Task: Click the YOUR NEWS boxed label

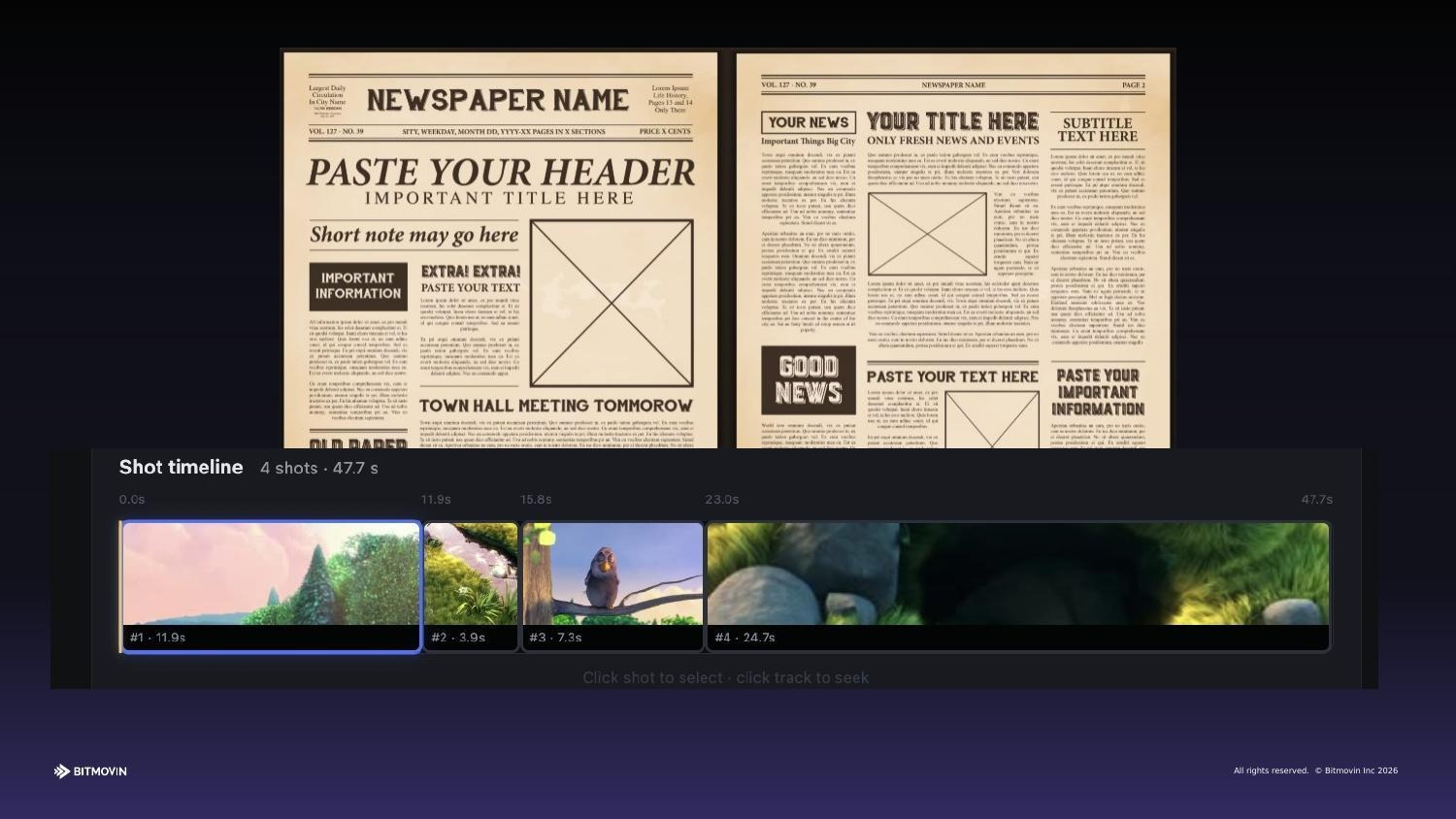Action: point(809,122)
